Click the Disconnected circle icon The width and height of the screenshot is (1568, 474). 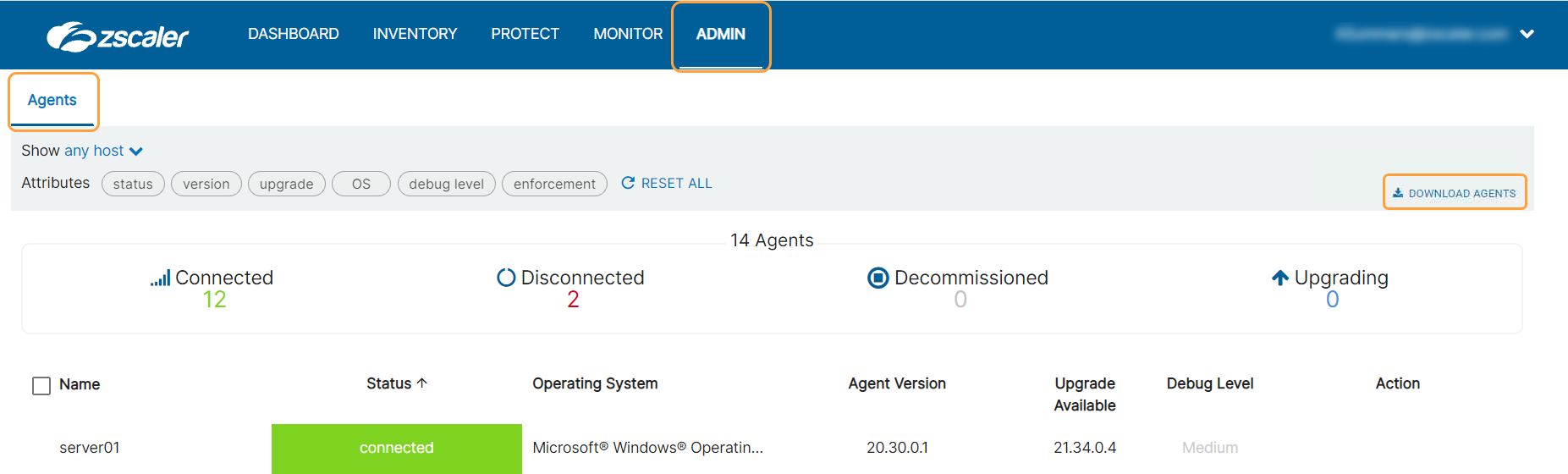(x=506, y=278)
